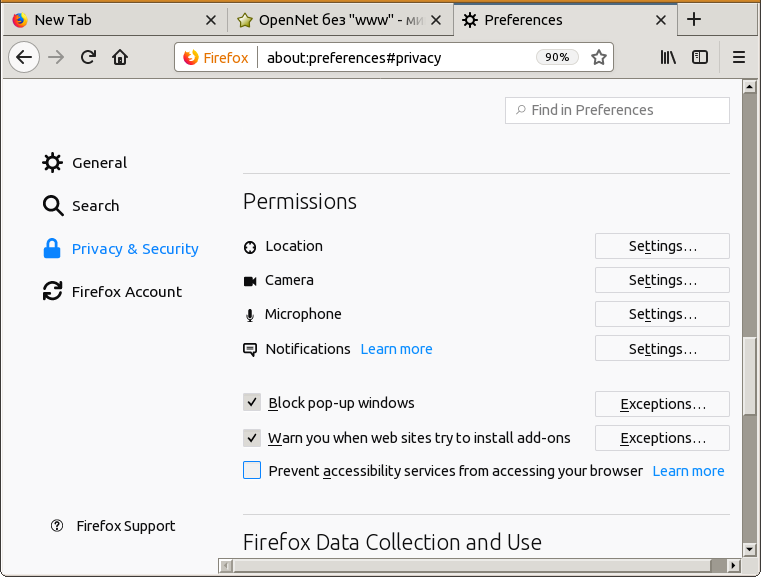Open the Library icon in toolbar

(x=668, y=57)
